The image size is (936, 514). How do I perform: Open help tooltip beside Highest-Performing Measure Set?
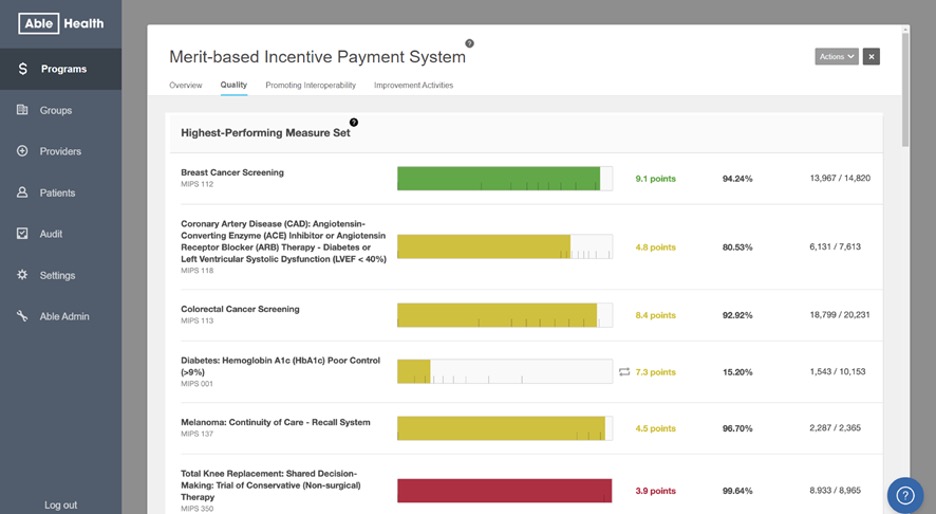pyautogui.click(x=353, y=122)
